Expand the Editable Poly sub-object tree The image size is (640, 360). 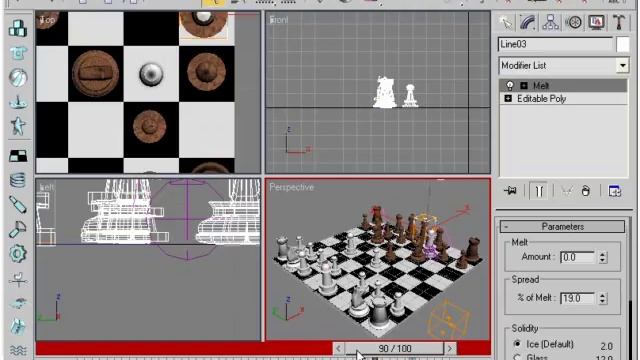click(508, 99)
